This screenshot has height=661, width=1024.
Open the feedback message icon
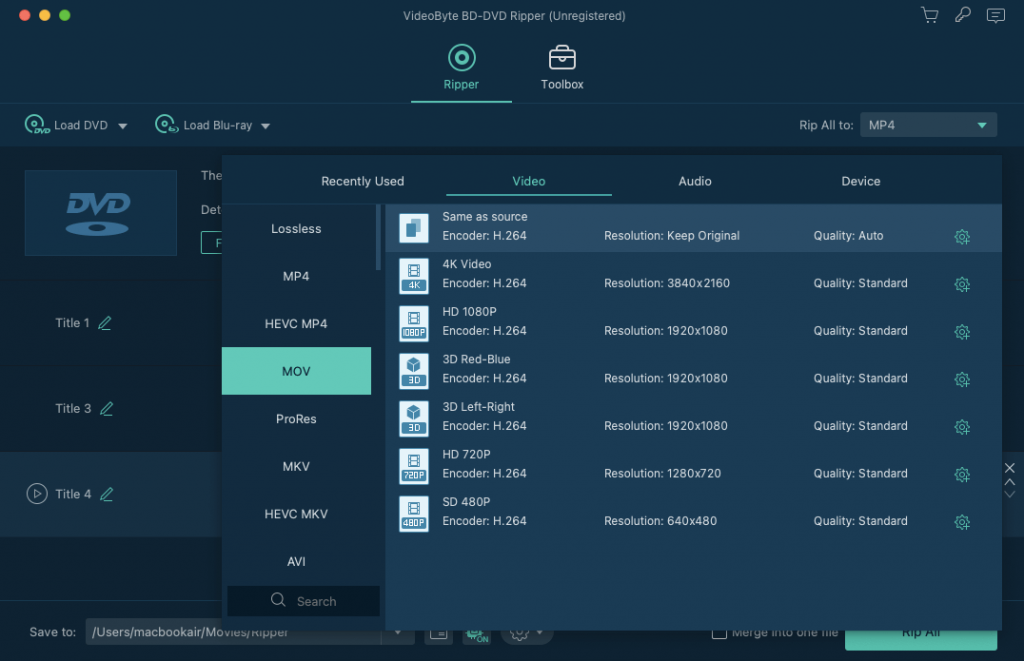pos(995,15)
